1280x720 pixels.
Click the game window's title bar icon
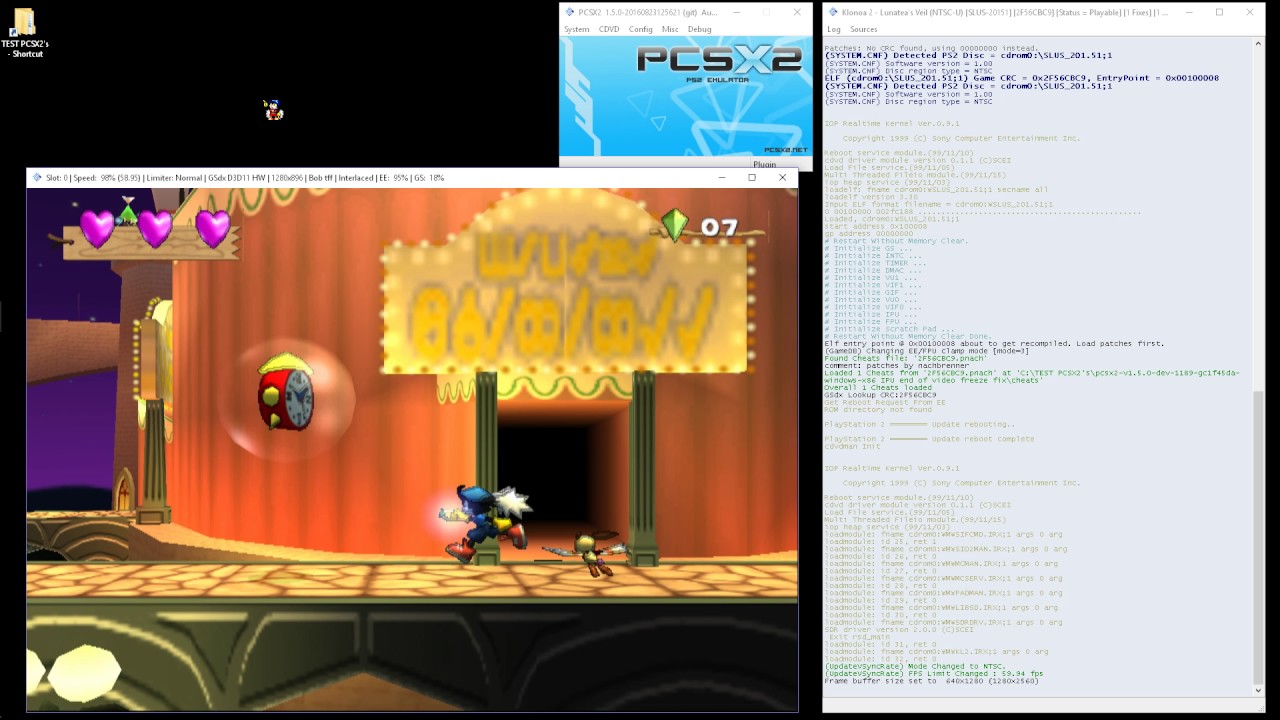point(37,178)
